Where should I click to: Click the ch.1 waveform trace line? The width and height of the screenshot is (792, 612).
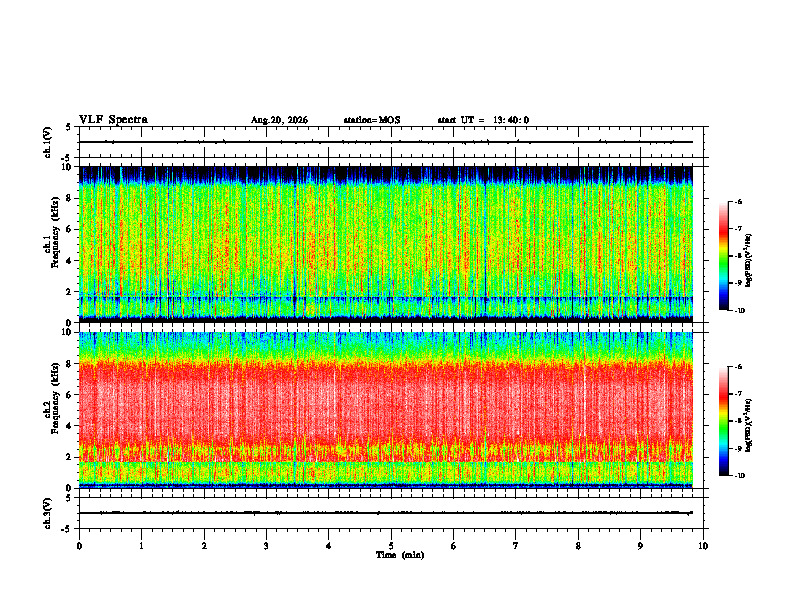pos(386,142)
